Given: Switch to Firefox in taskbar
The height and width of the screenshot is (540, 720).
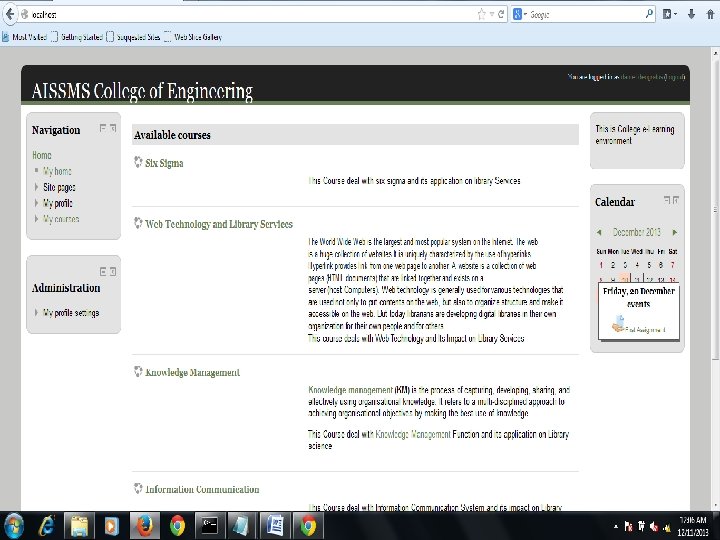Looking at the screenshot, I should pos(145,526).
